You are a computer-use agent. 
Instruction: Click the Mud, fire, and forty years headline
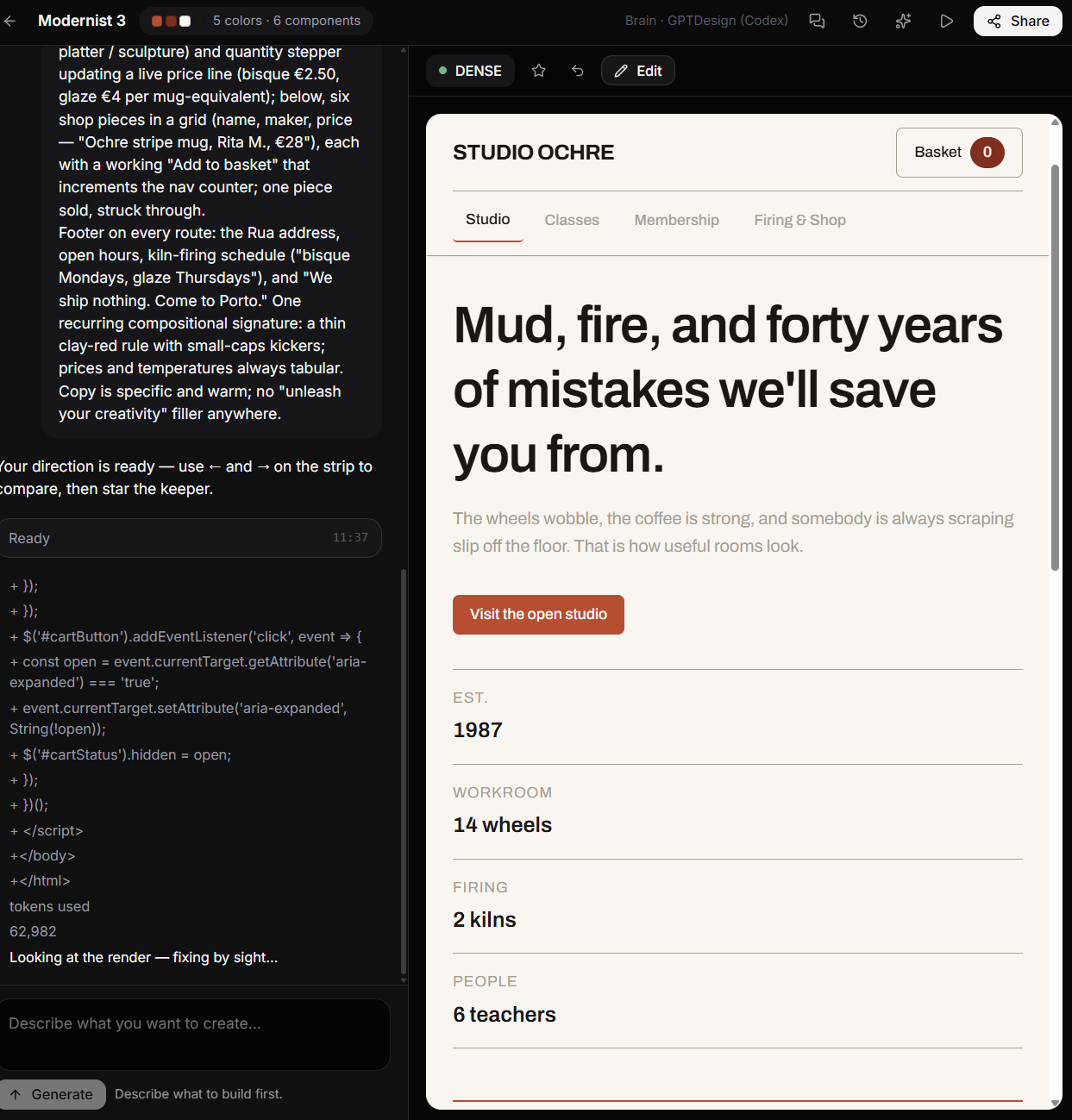[728, 390]
